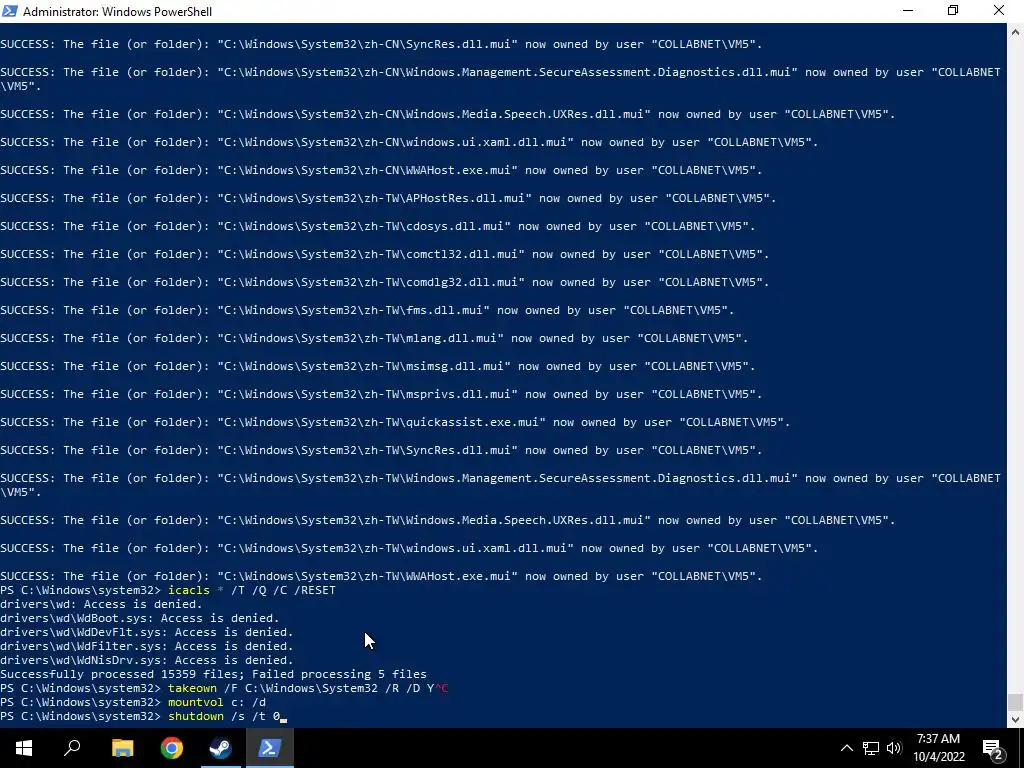Click the zh-CN SecureAssessment.Diagnostics.dll.mui line
The width and height of the screenshot is (1024, 768).
(x=501, y=79)
